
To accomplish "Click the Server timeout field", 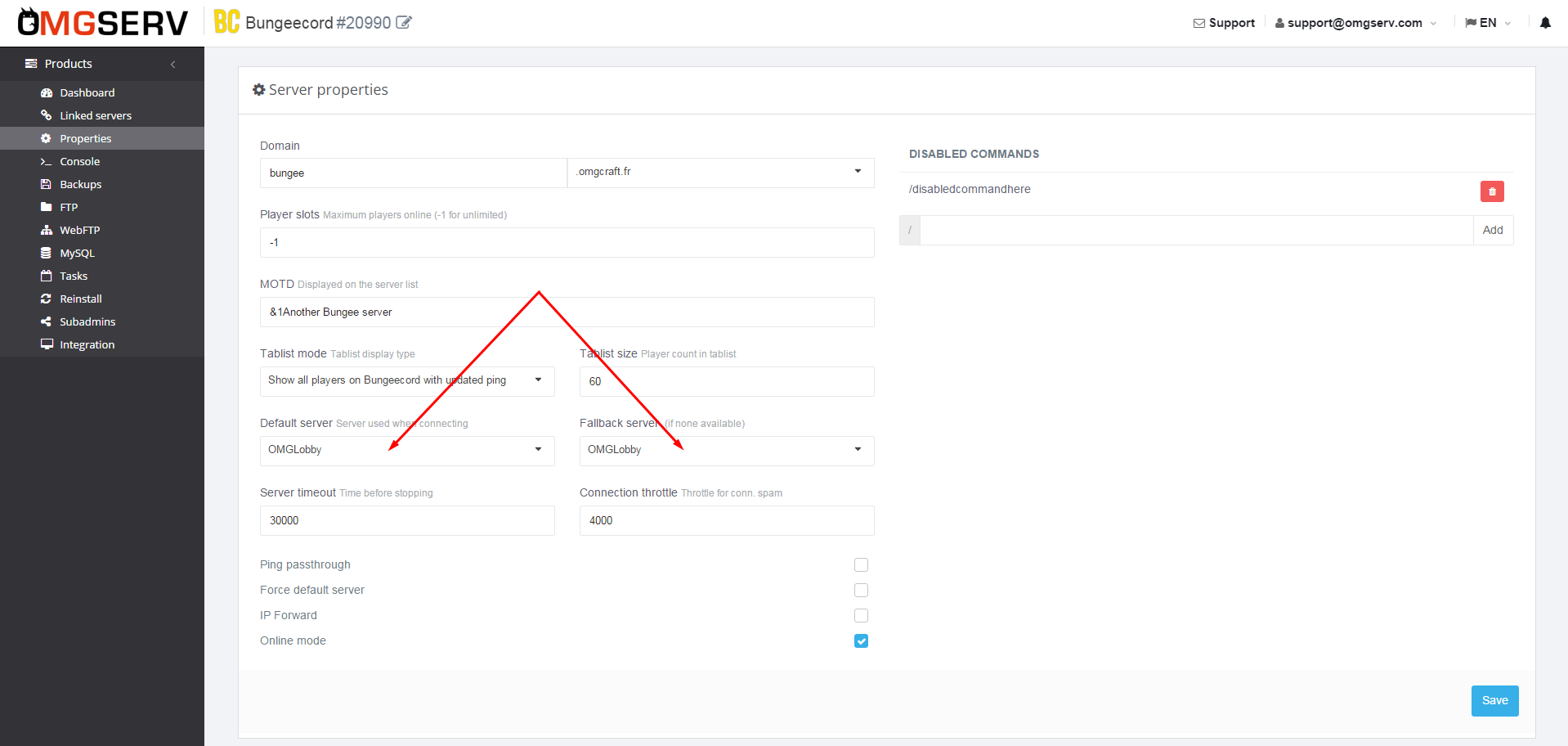I will pos(407,520).
